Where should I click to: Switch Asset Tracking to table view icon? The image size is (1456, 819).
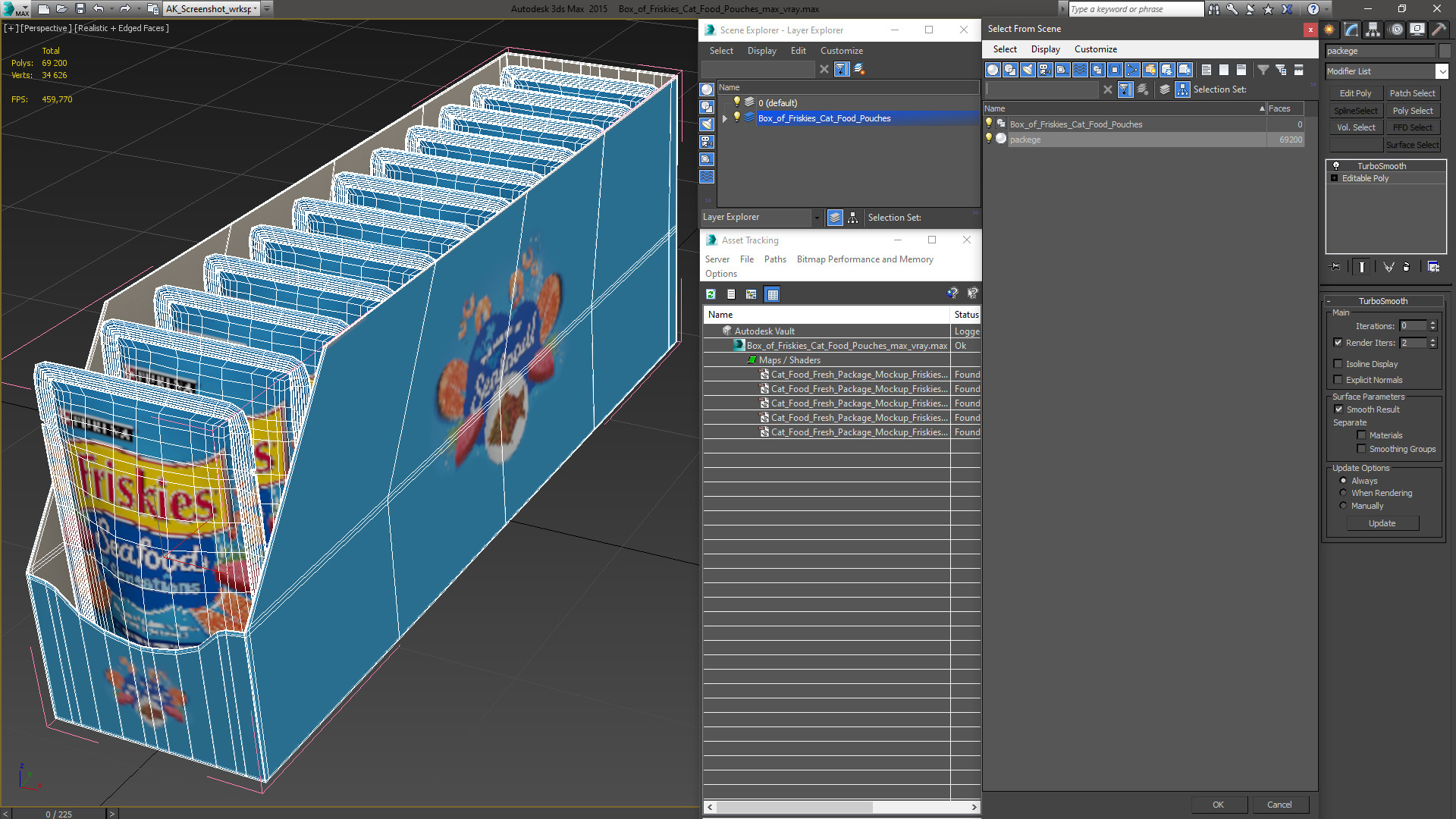coord(772,294)
